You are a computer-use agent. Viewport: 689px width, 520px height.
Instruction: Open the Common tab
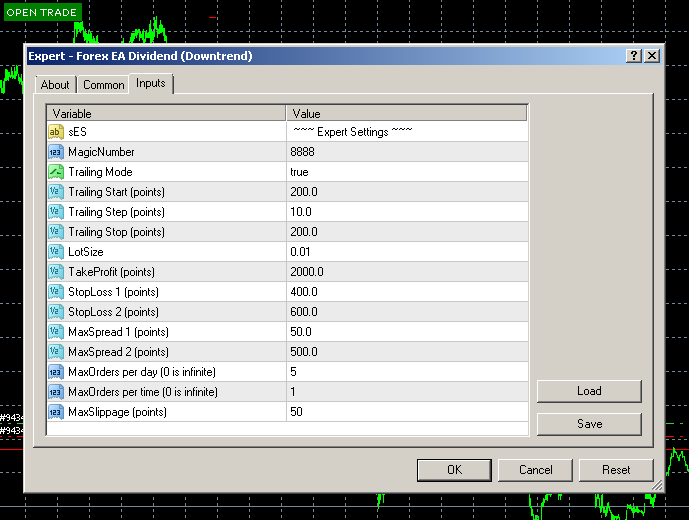(x=103, y=85)
